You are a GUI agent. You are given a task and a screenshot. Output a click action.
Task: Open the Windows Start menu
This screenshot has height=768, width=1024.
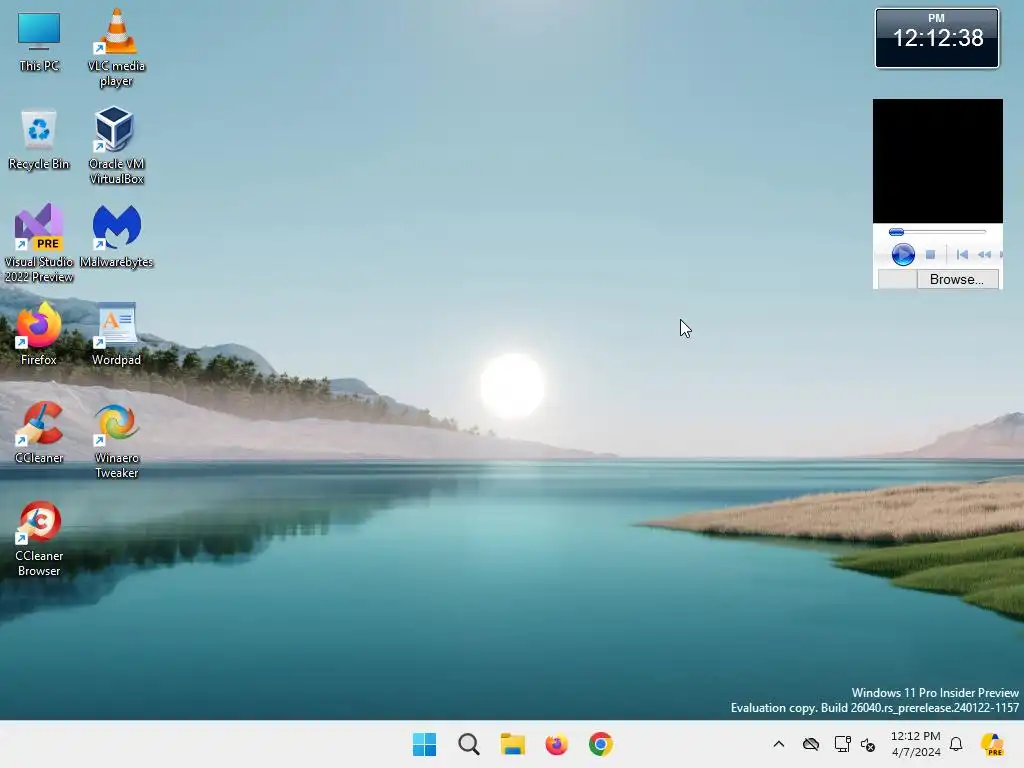[x=424, y=744]
